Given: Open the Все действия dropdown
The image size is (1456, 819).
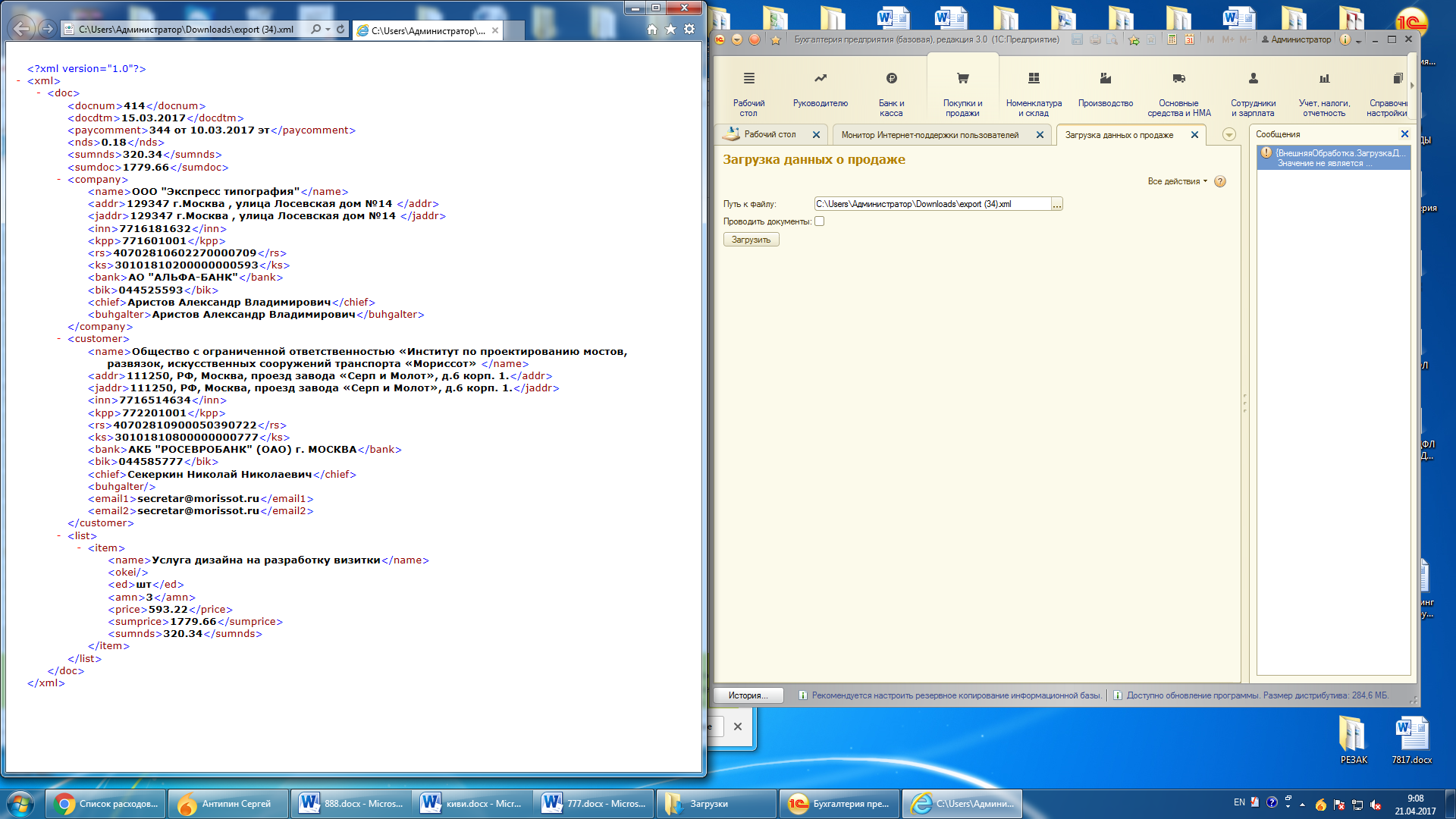Looking at the screenshot, I should 1177,181.
